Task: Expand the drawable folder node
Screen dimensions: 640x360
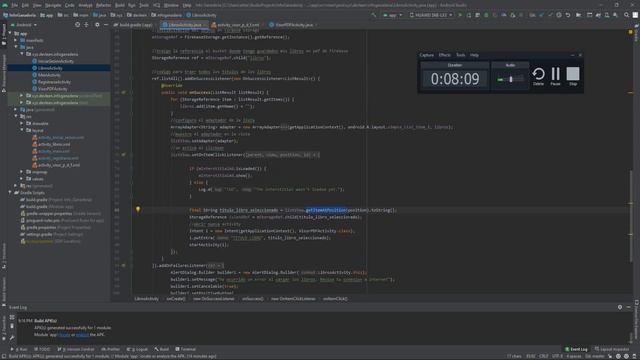Action: [22, 123]
